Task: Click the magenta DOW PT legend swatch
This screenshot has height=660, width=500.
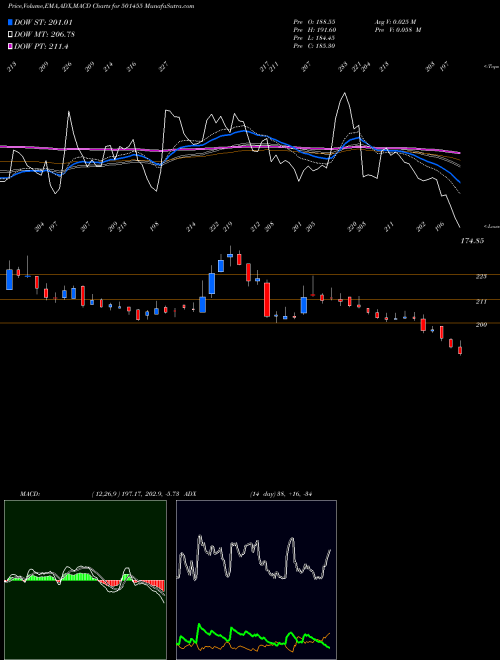Action: pyautogui.click(x=10, y=46)
